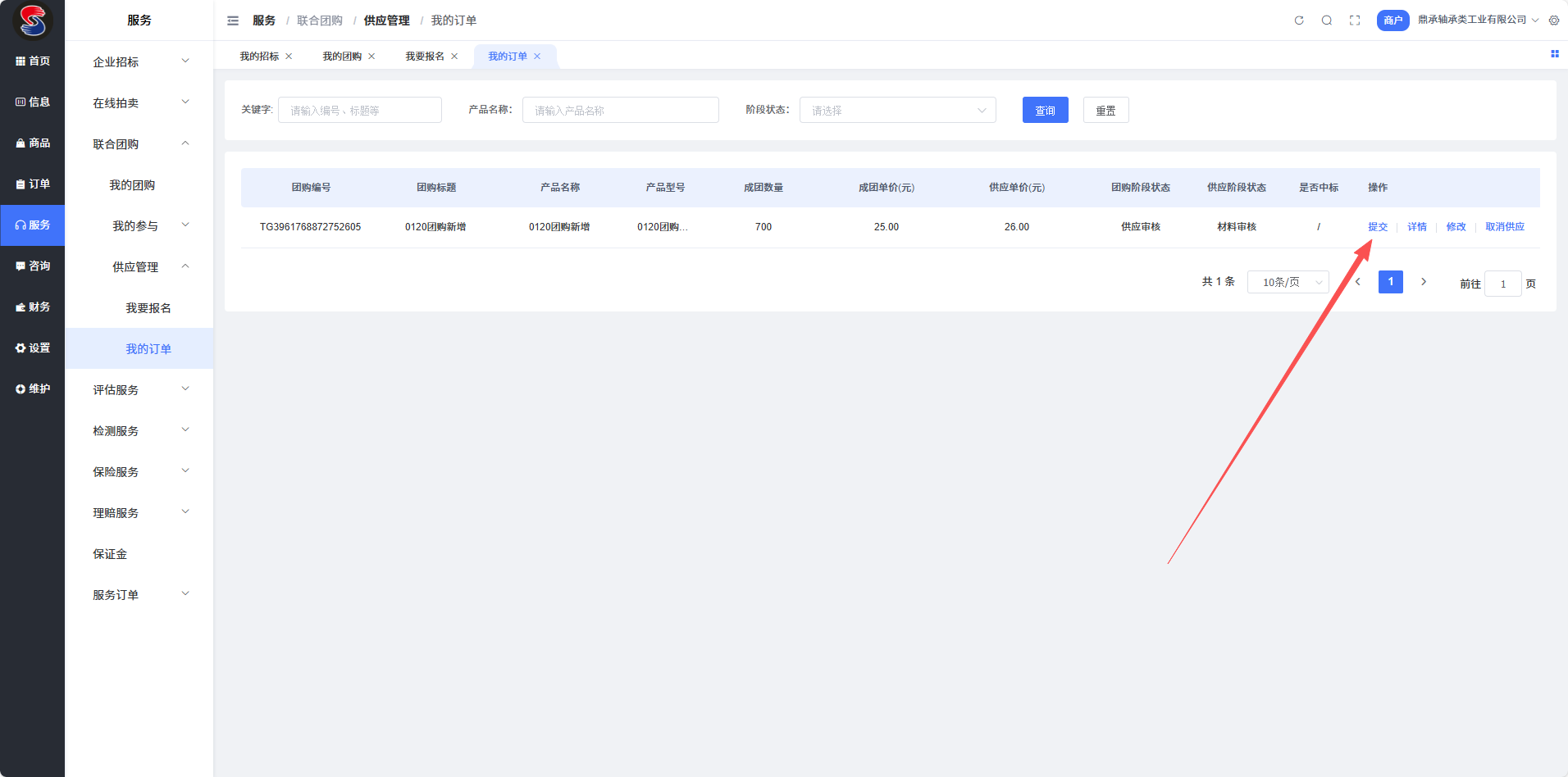Expand the 企业招标 menu

(x=139, y=62)
